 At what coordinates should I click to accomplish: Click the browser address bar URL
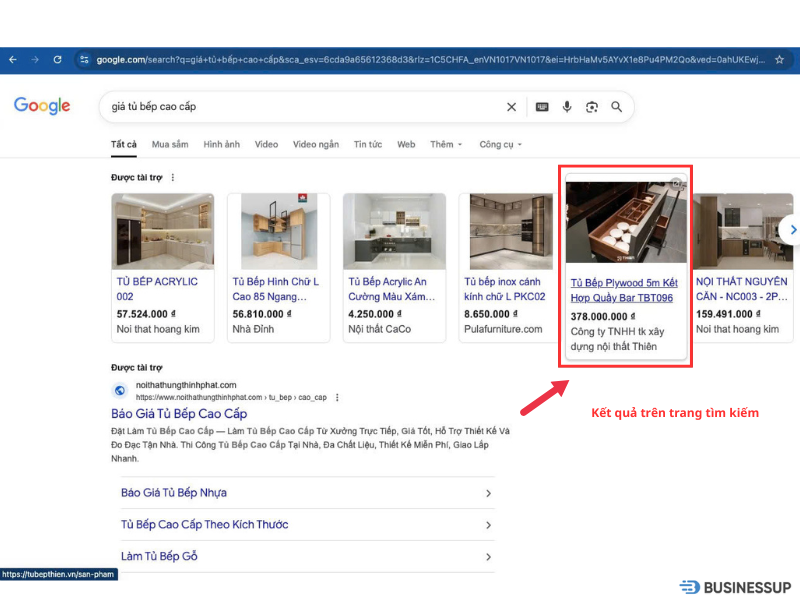tap(300, 59)
